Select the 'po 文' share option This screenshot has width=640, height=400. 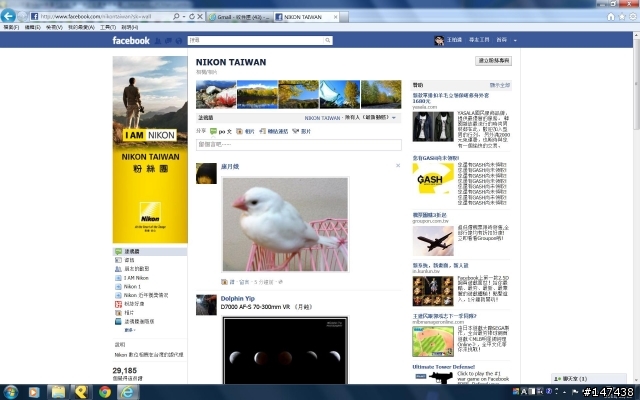tap(221, 131)
